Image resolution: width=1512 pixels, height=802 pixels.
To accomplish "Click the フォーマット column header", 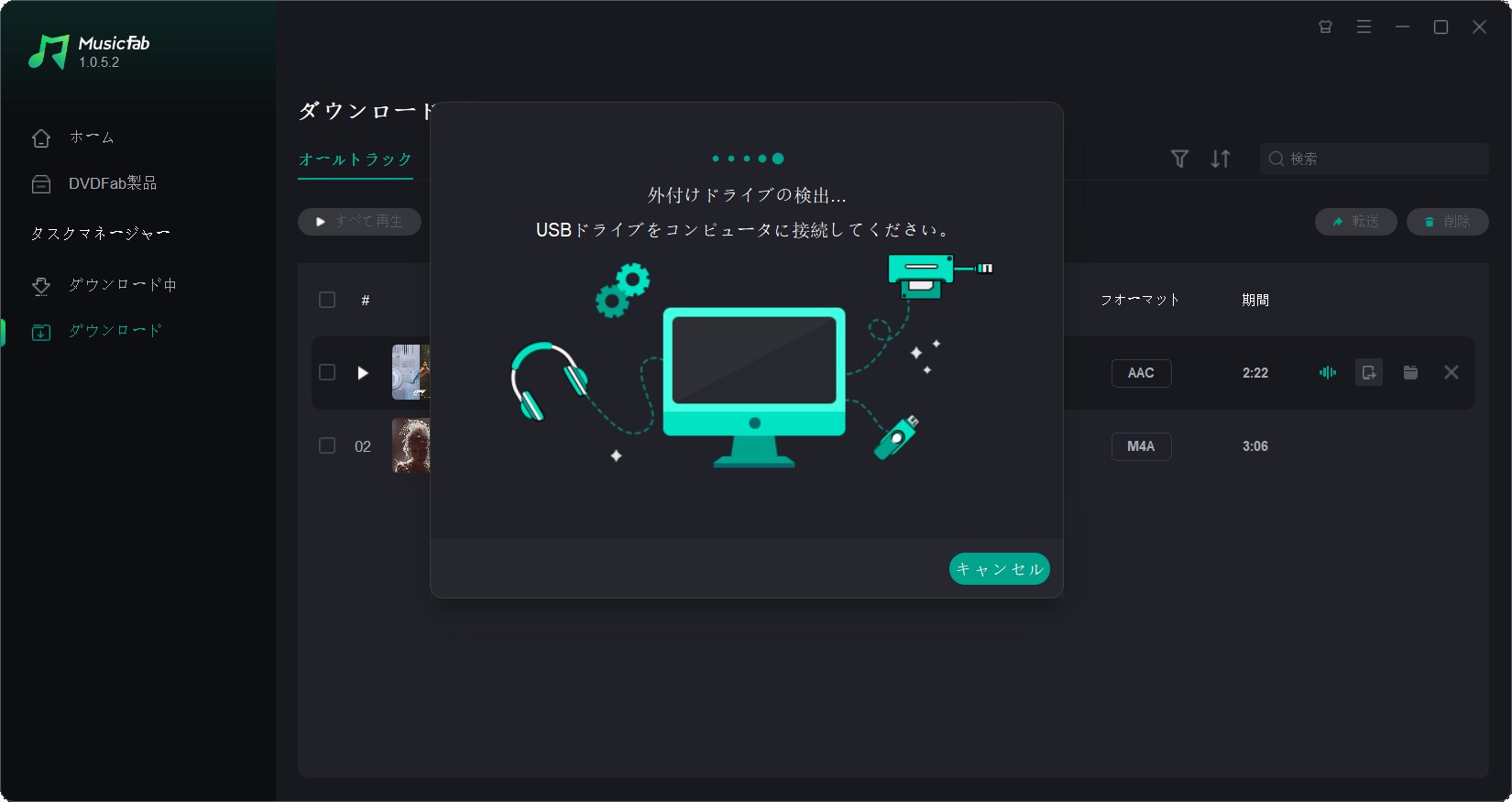I will pos(1141,300).
